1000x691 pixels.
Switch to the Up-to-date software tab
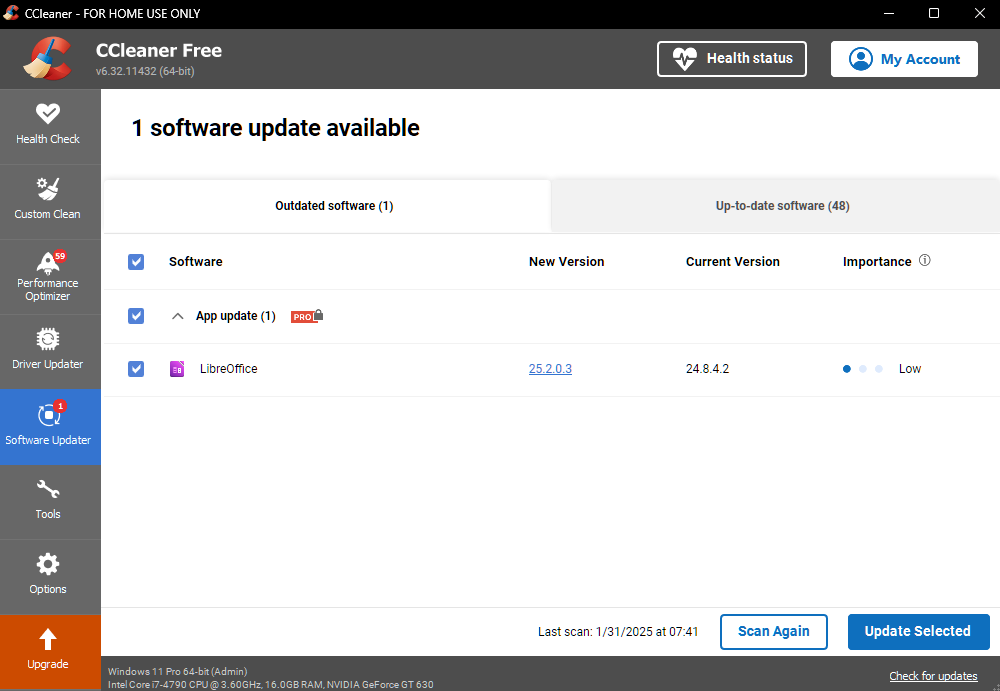click(776, 206)
